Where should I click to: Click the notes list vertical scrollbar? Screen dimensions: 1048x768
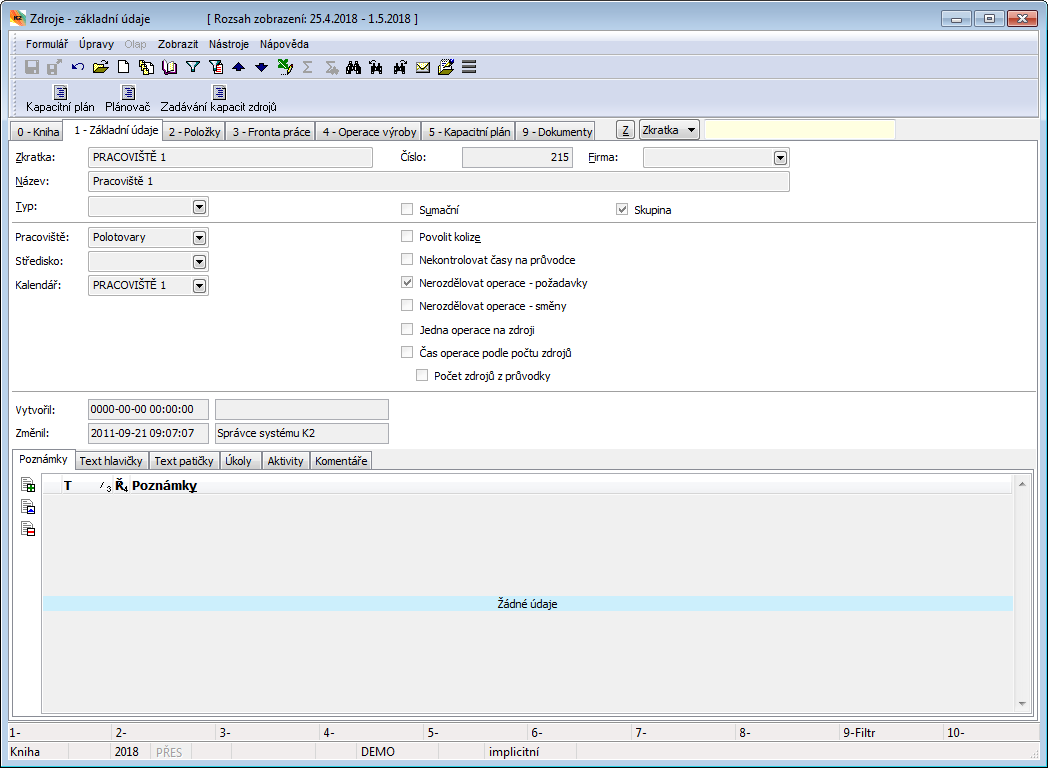click(x=1023, y=594)
